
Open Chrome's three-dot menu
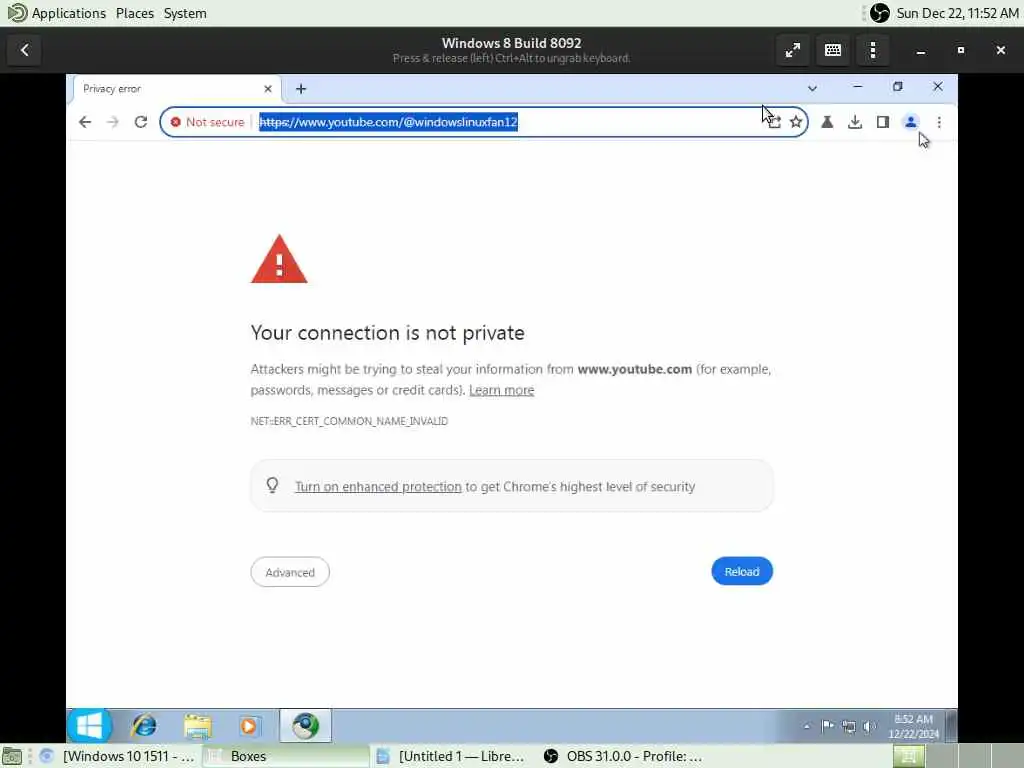pyautogui.click(x=939, y=122)
